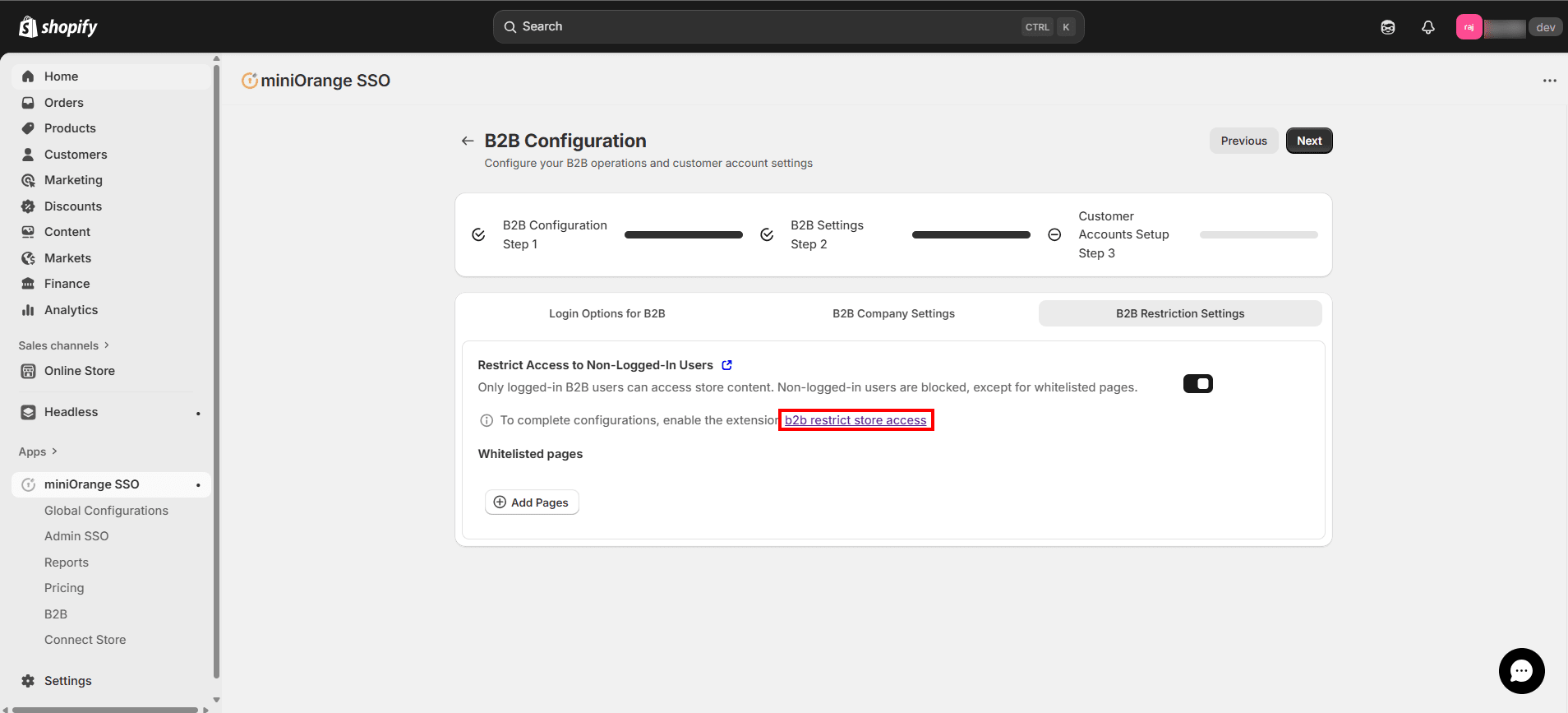Viewport: 1568px width, 713px height.
Task: Open Admin SSO menu item
Action: pyautogui.click(x=76, y=536)
